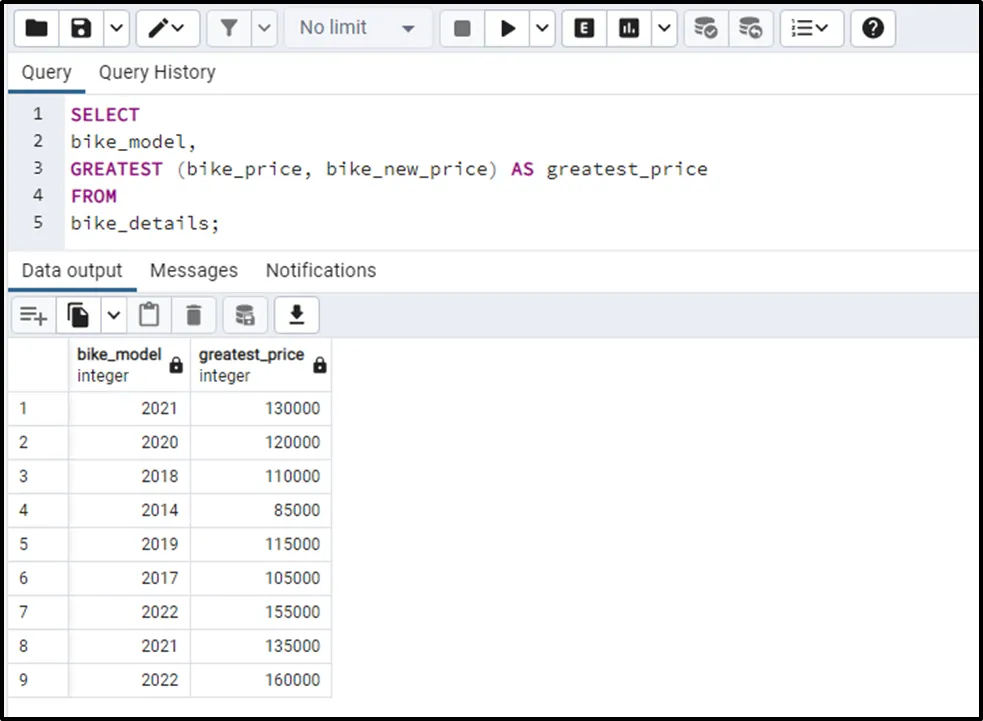Open the Help question mark icon
Viewport: 983px width, 721px height.
coord(872,29)
